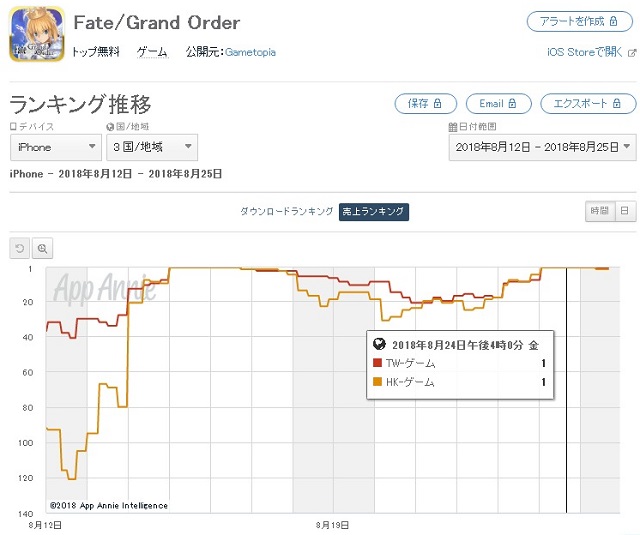The width and height of the screenshot is (640, 535).
Task: Click the Fate/Grand Order app icon
Action: coord(37,33)
